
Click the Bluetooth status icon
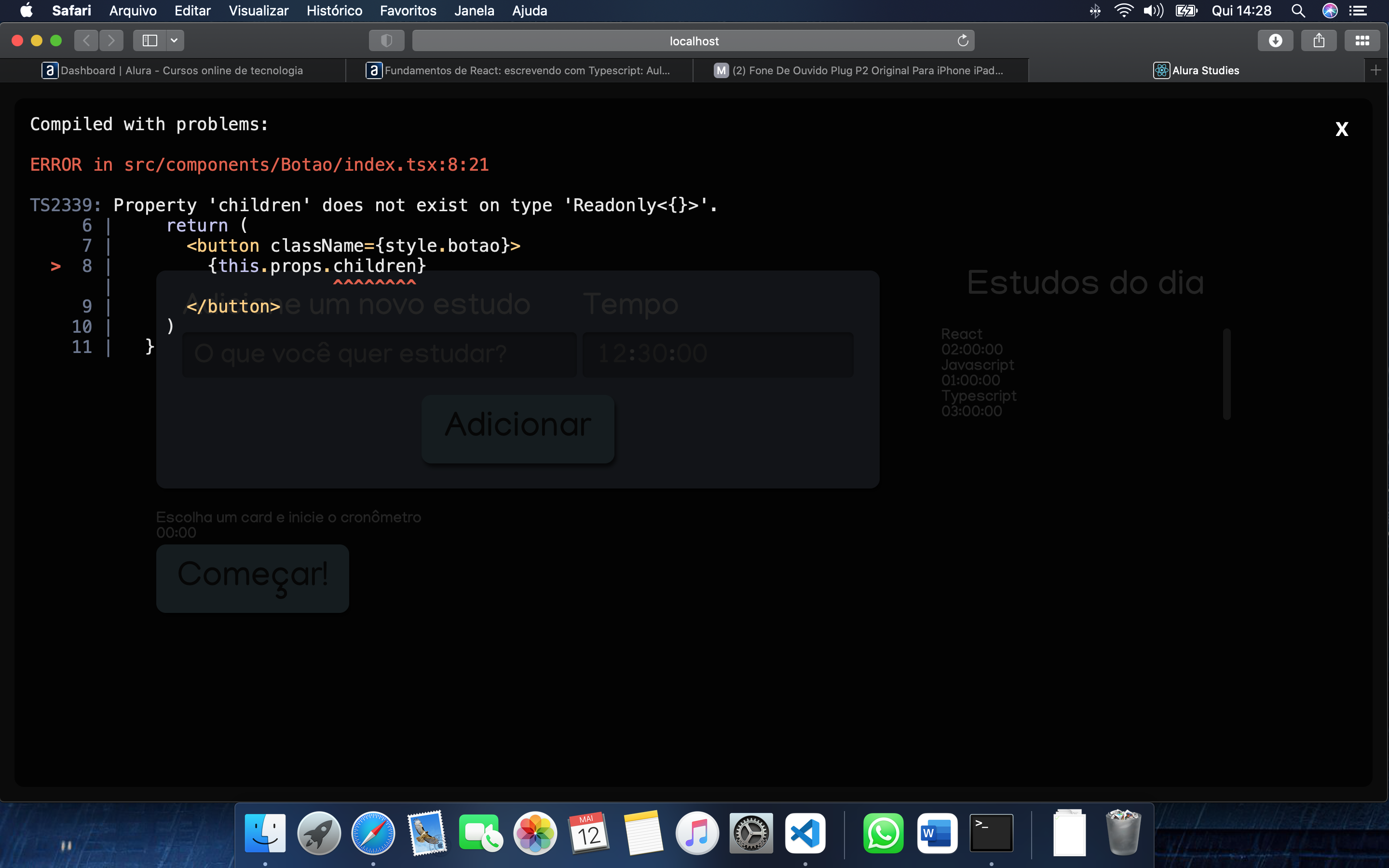[x=1094, y=10]
